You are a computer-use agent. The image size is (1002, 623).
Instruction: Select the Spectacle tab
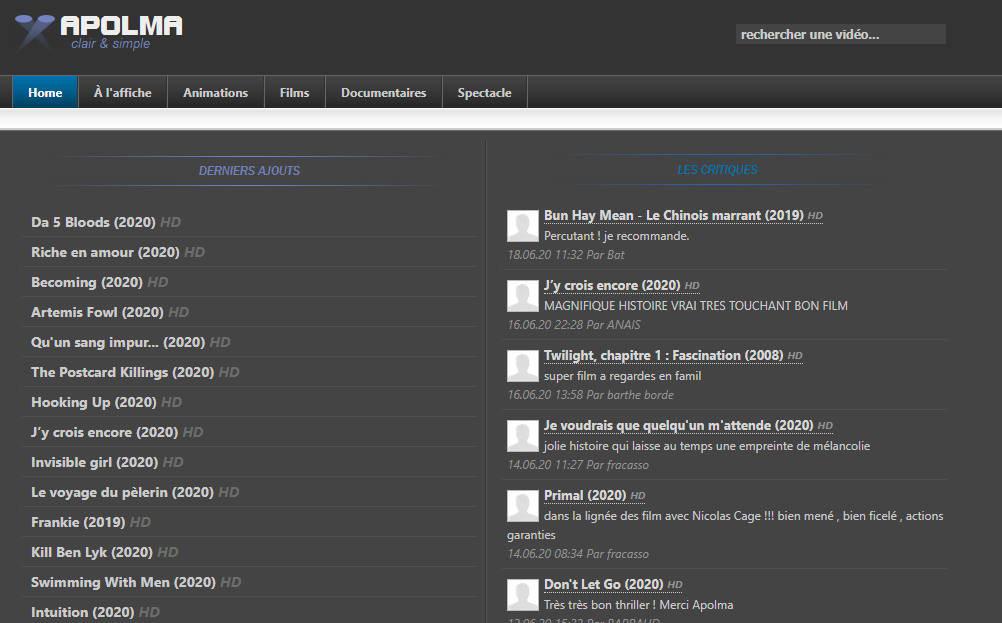pos(484,93)
